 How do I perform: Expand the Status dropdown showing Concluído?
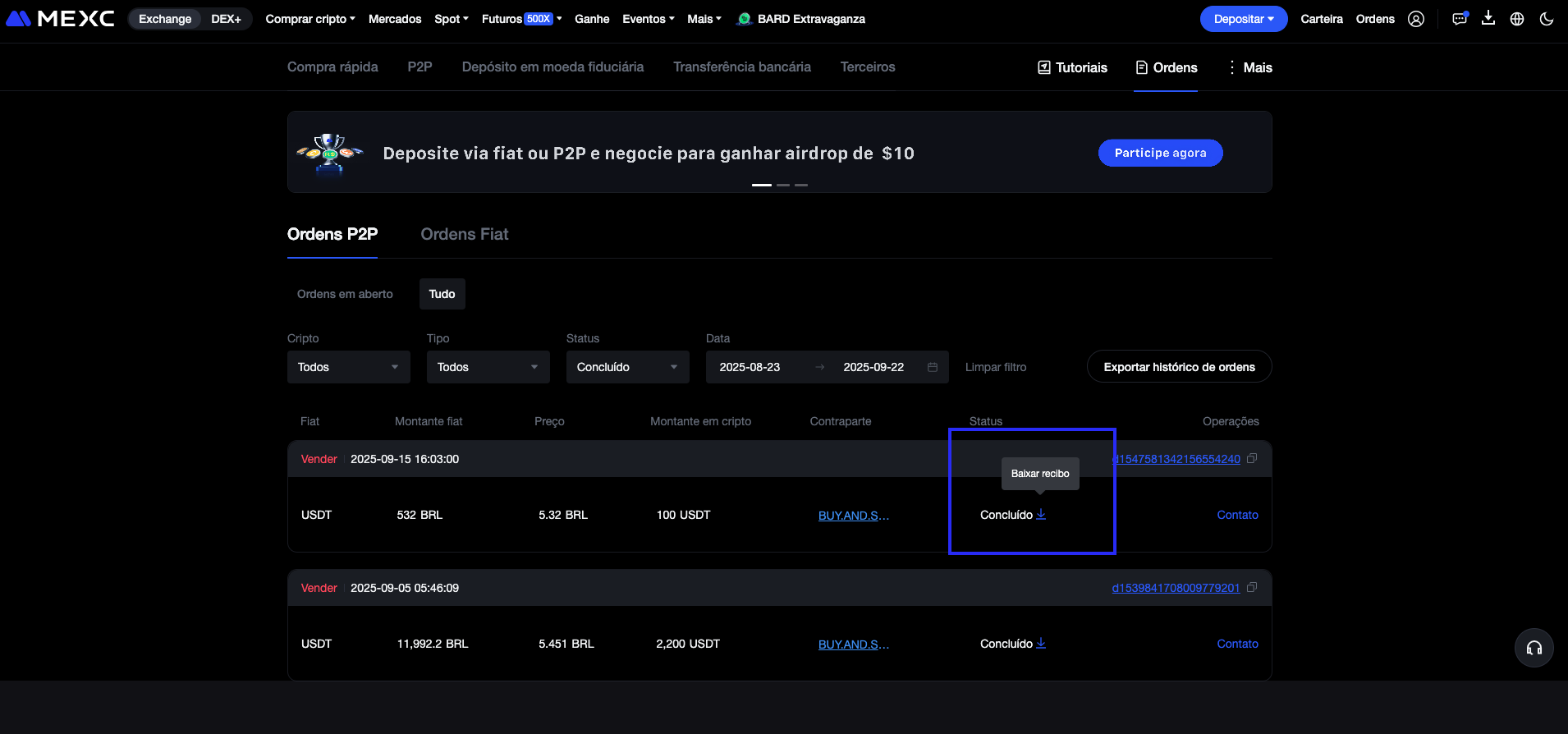[627, 367]
